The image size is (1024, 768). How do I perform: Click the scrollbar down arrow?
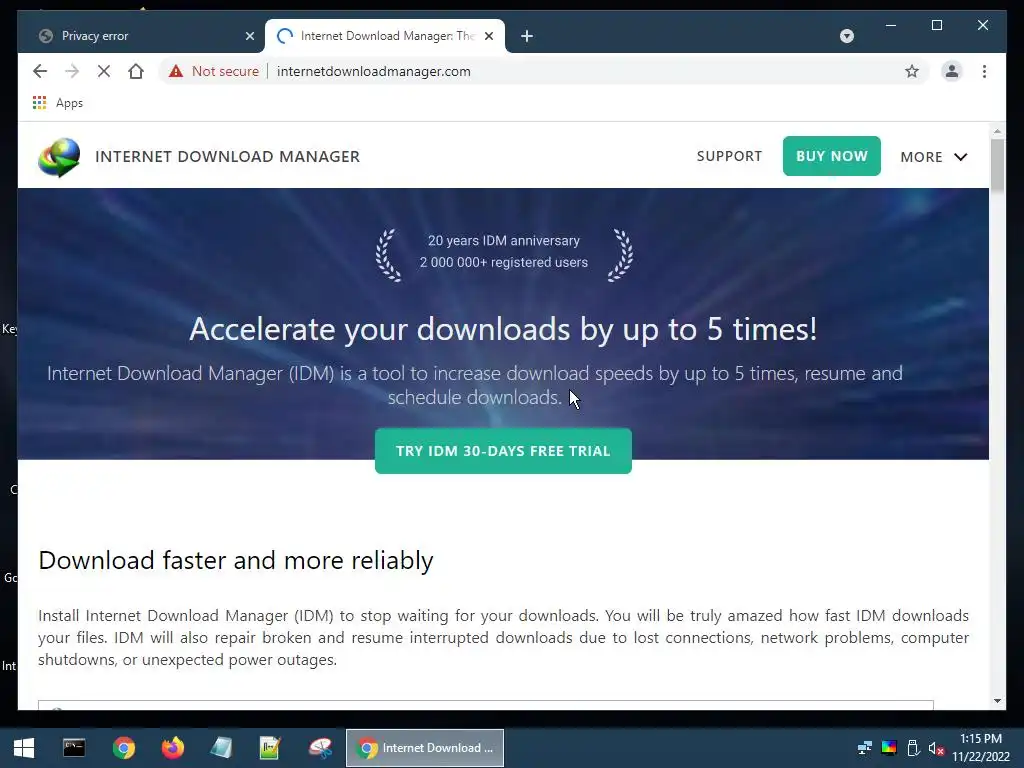point(997,701)
